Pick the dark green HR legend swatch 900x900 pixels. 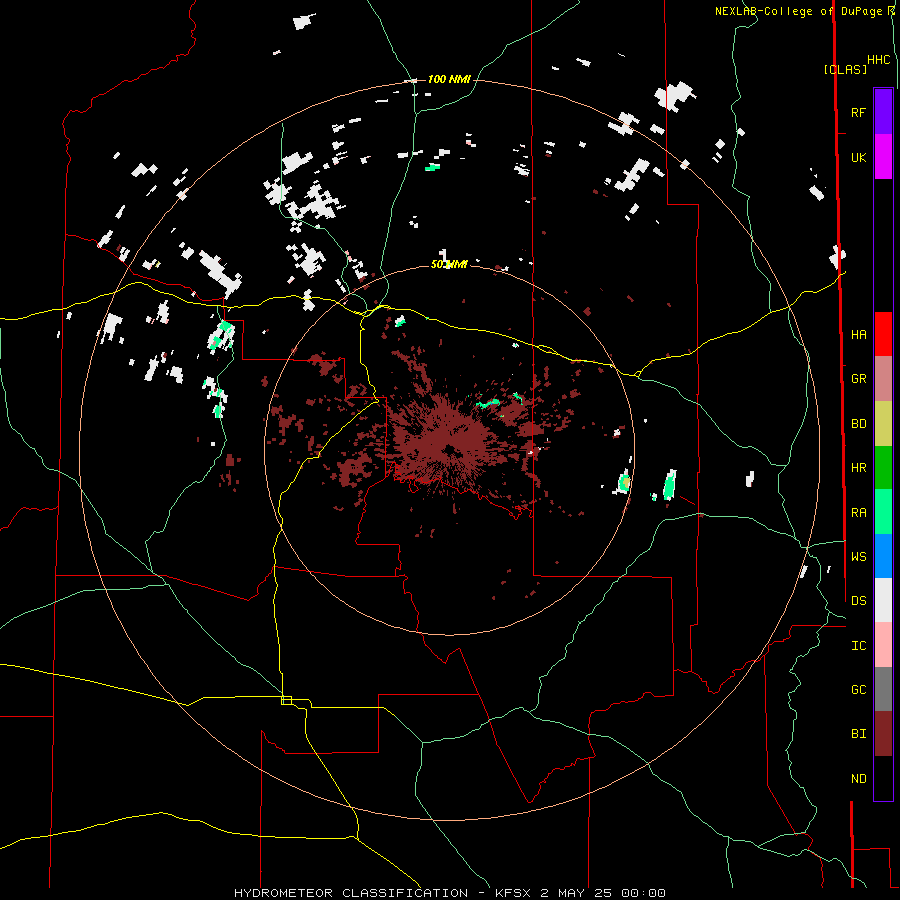(x=883, y=468)
